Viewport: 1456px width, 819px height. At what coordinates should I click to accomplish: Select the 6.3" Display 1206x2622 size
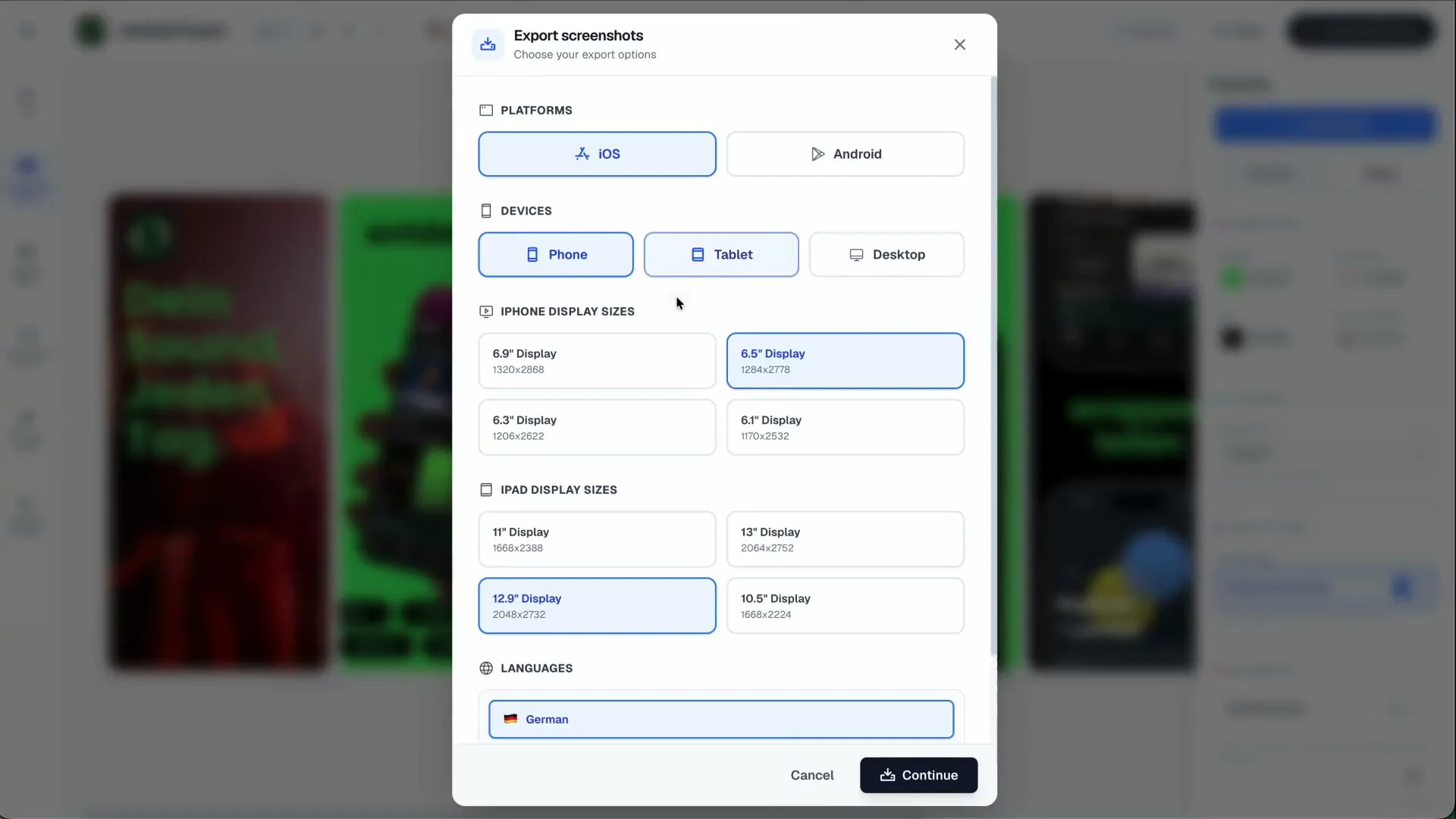(x=597, y=428)
